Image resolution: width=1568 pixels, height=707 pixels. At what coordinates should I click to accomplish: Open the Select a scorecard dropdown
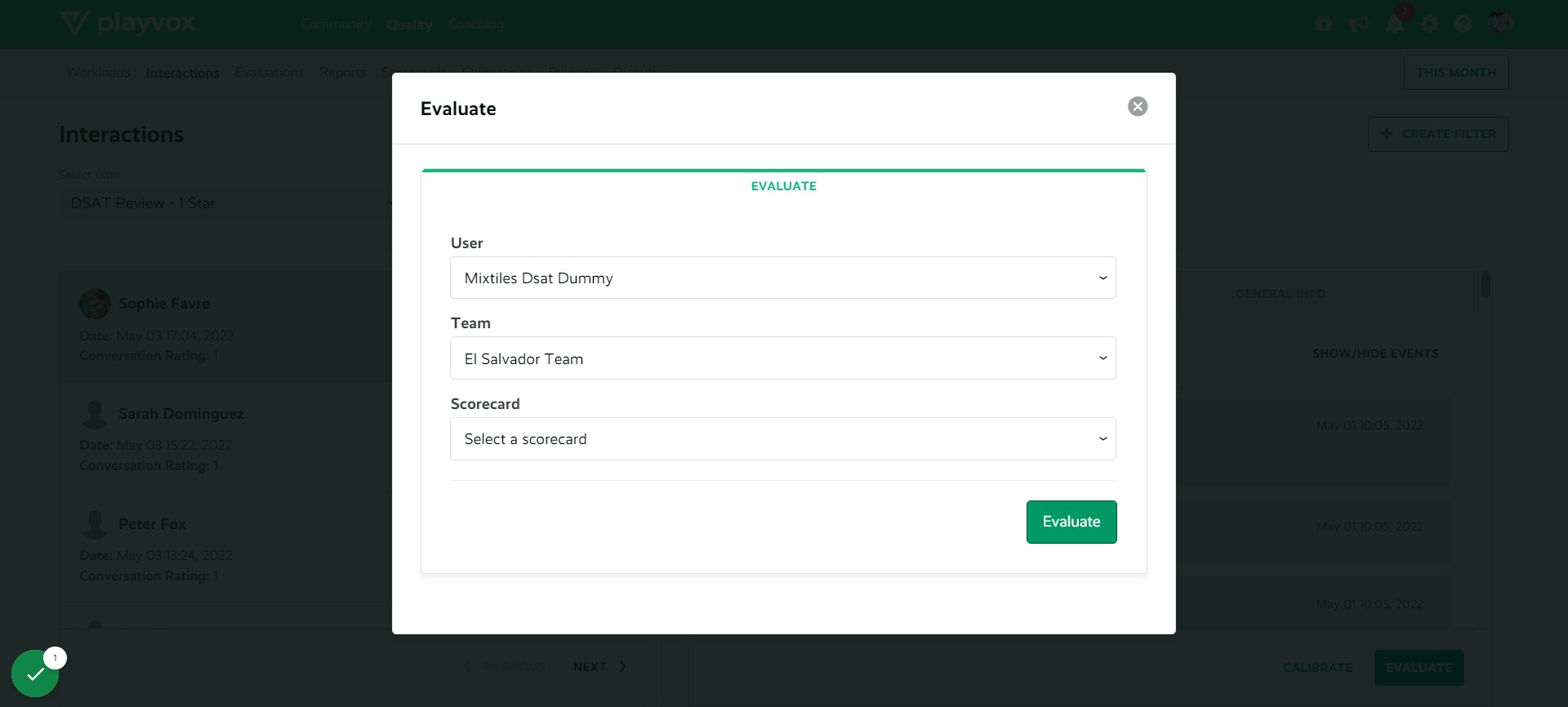pos(783,439)
